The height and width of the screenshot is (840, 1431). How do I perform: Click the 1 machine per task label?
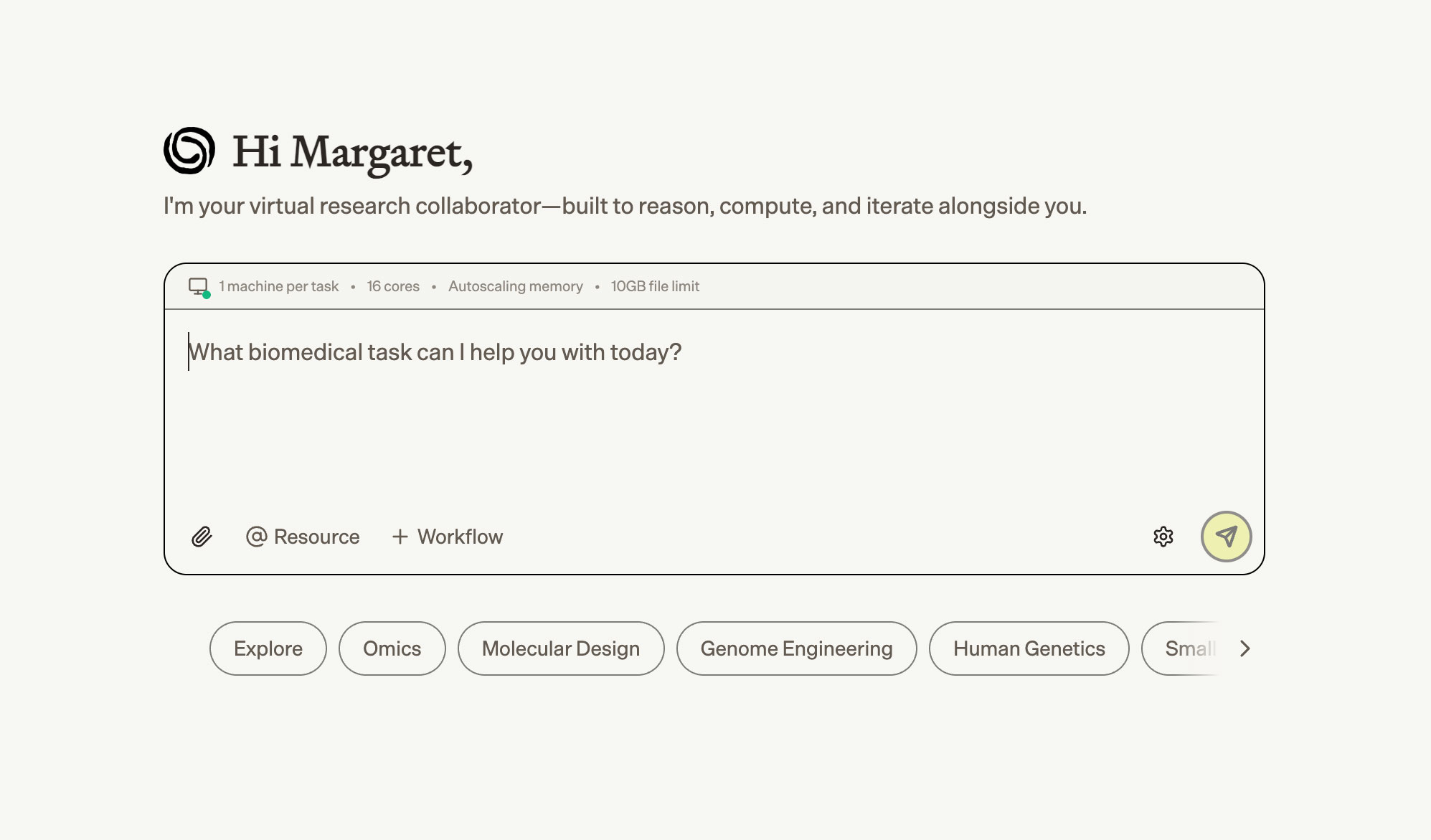278,286
